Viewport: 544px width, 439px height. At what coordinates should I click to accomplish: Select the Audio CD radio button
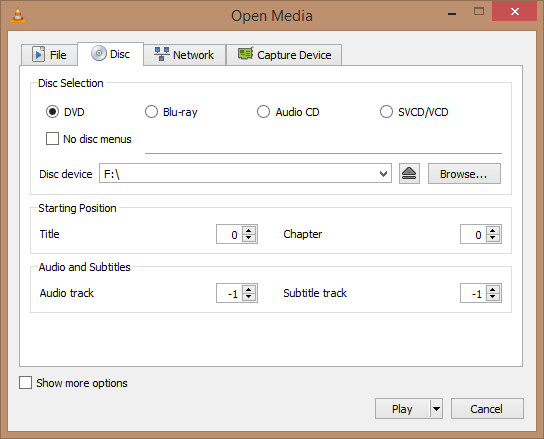coord(263,112)
